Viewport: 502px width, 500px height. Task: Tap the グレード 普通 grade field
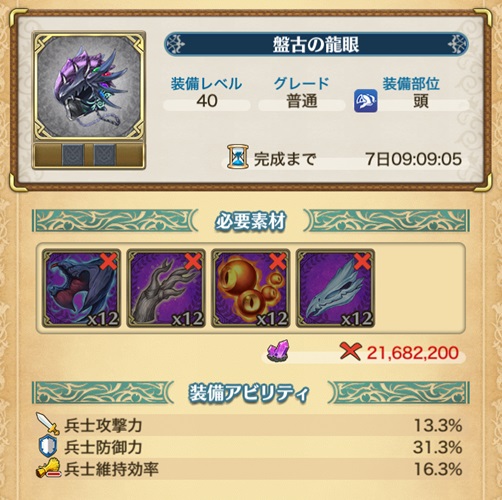[301, 93]
